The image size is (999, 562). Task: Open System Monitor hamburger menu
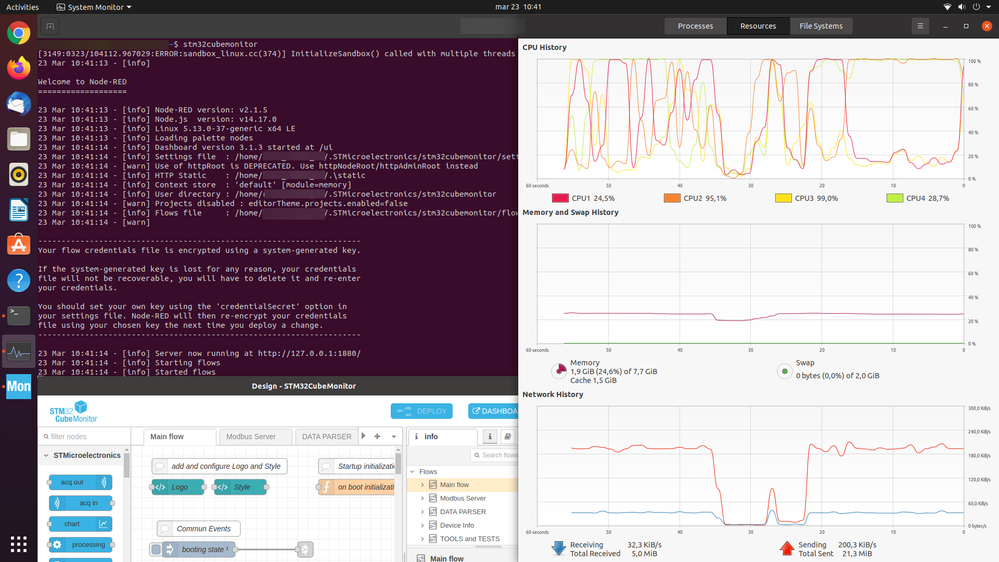tap(920, 26)
